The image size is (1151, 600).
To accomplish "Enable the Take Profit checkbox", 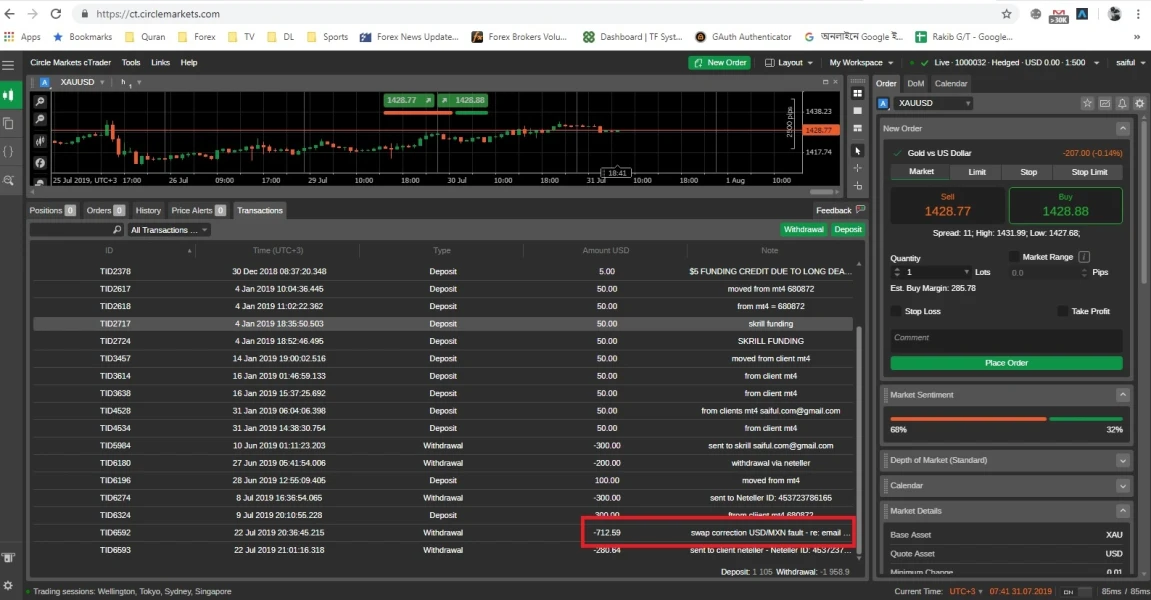I will [1063, 311].
